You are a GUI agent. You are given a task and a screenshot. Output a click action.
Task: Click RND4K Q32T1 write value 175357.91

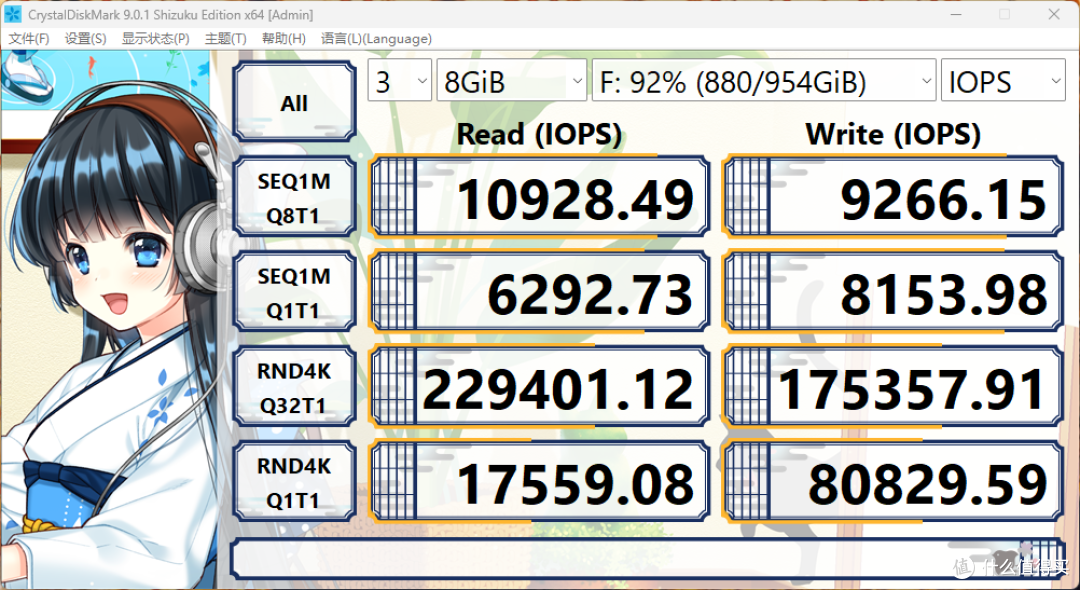point(893,387)
